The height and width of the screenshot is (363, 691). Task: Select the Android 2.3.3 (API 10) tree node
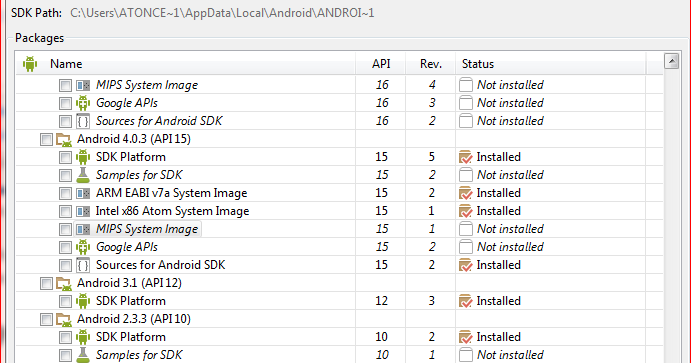click(134, 319)
